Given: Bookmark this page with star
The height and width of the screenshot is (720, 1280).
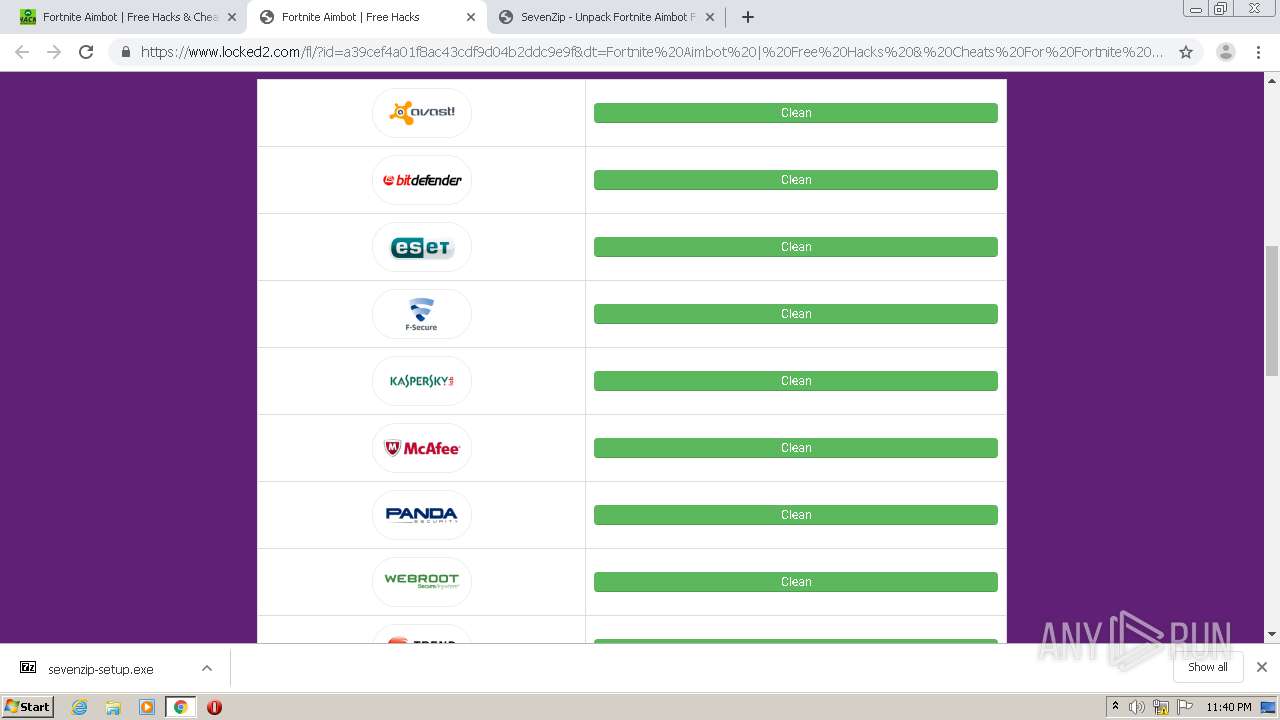Looking at the screenshot, I should (x=1186, y=52).
